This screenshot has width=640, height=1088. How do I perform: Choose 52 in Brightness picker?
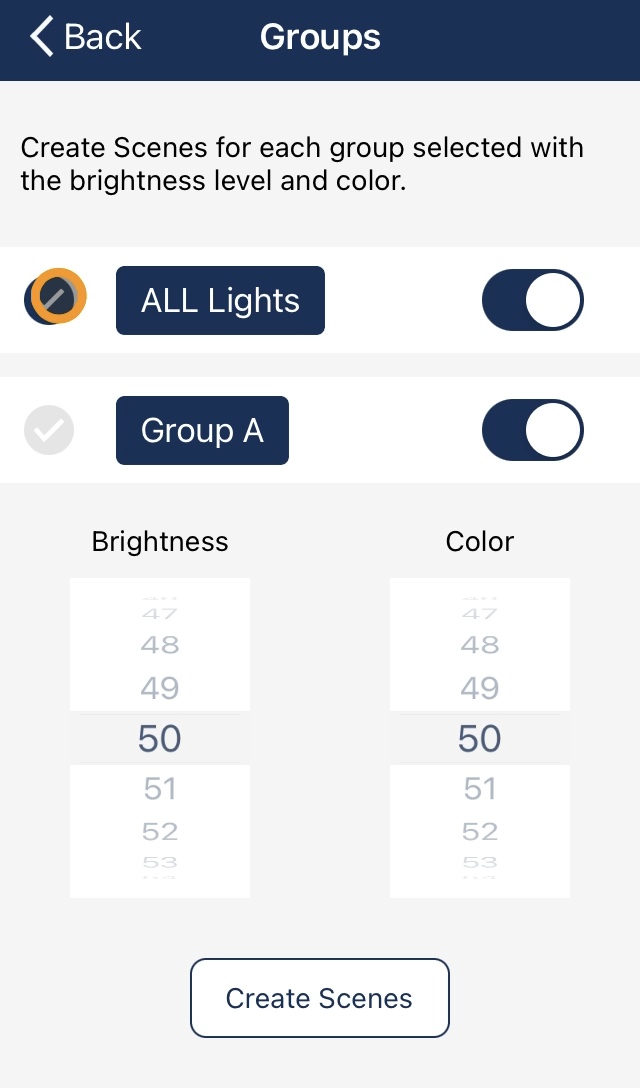pyautogui.click(x=160, y=831)
